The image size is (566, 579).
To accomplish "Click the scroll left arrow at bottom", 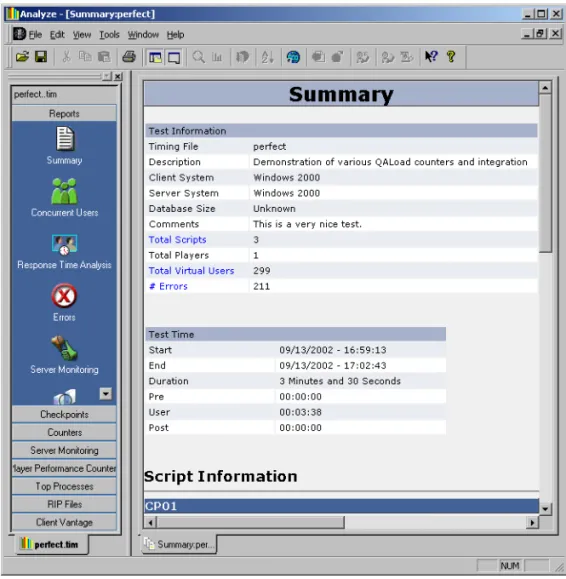I will [x=150, y=523].
